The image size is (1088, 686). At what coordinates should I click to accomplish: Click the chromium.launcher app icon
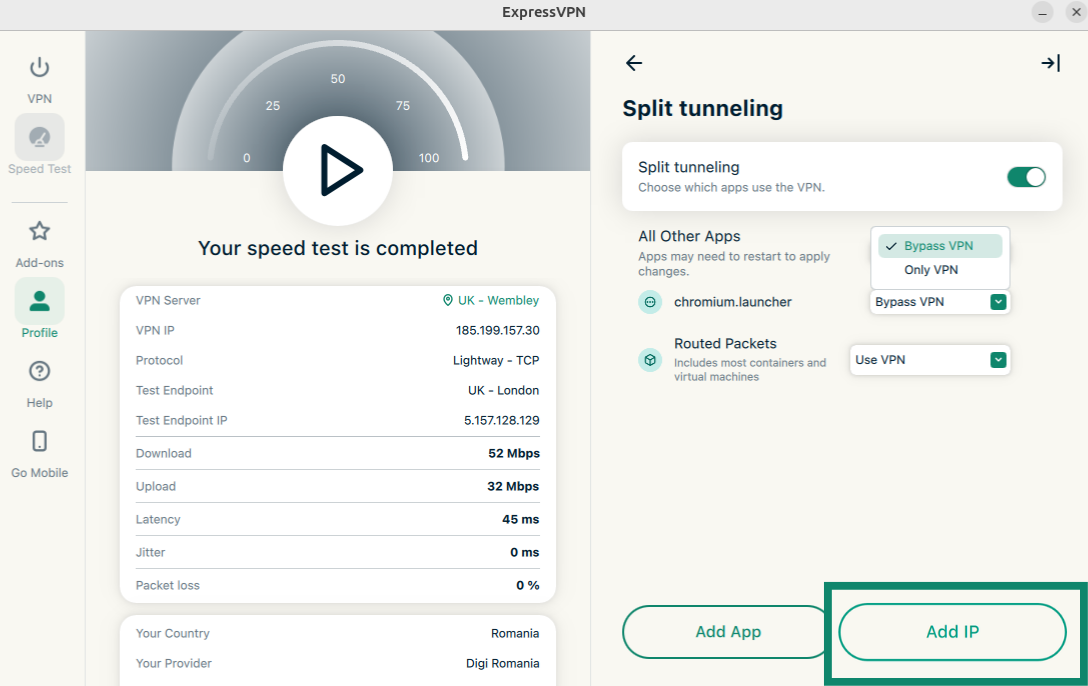650,302
